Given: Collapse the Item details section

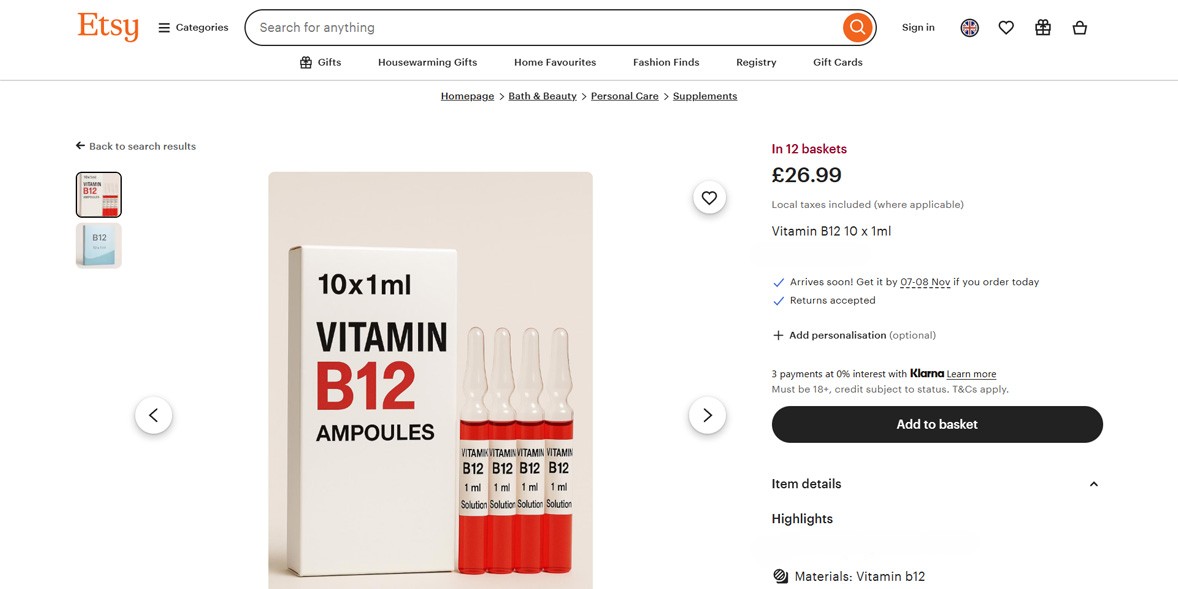Looking at the screenshot, I should [x=1093, y=483].
